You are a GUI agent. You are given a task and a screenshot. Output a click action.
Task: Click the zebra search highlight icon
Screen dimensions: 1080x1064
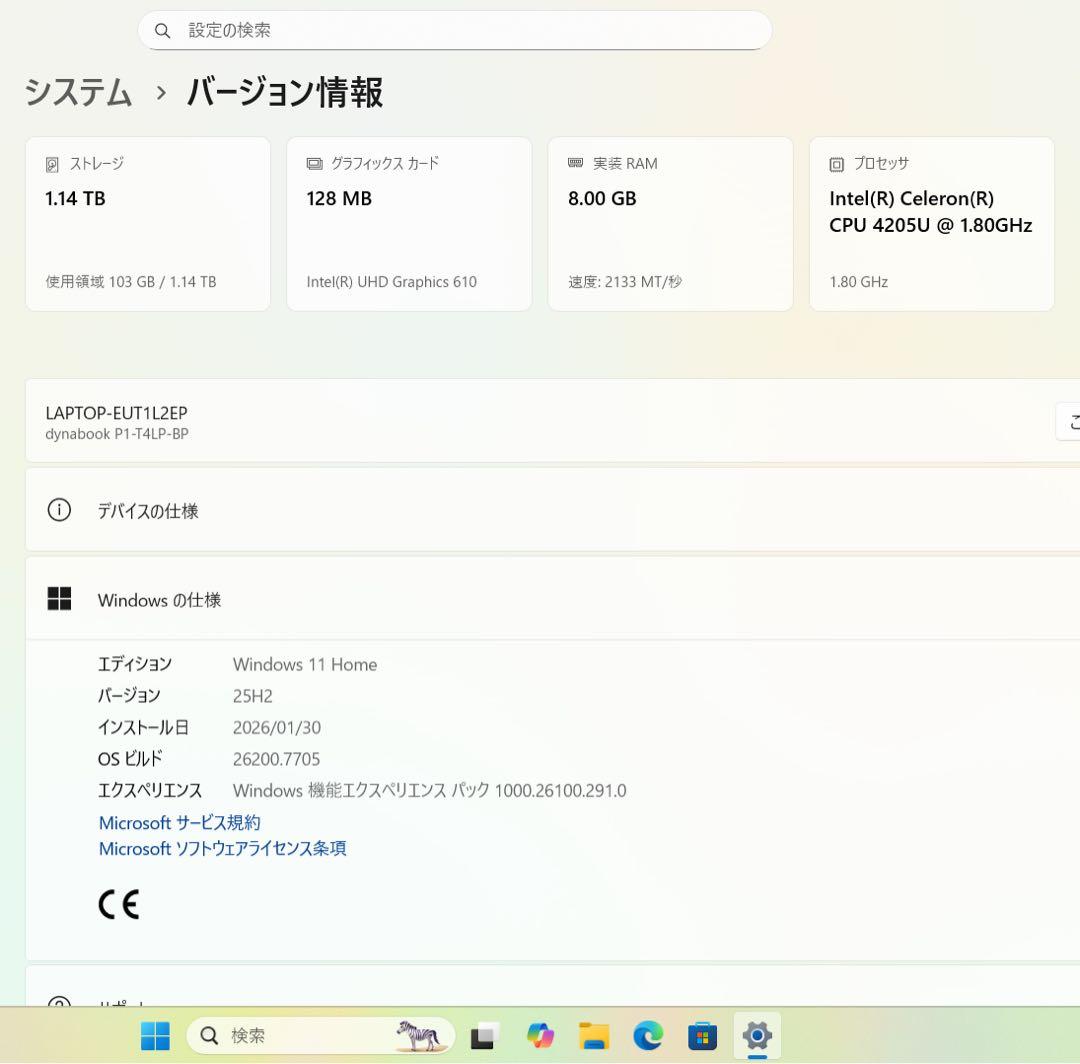click(x=420, y=1036)
